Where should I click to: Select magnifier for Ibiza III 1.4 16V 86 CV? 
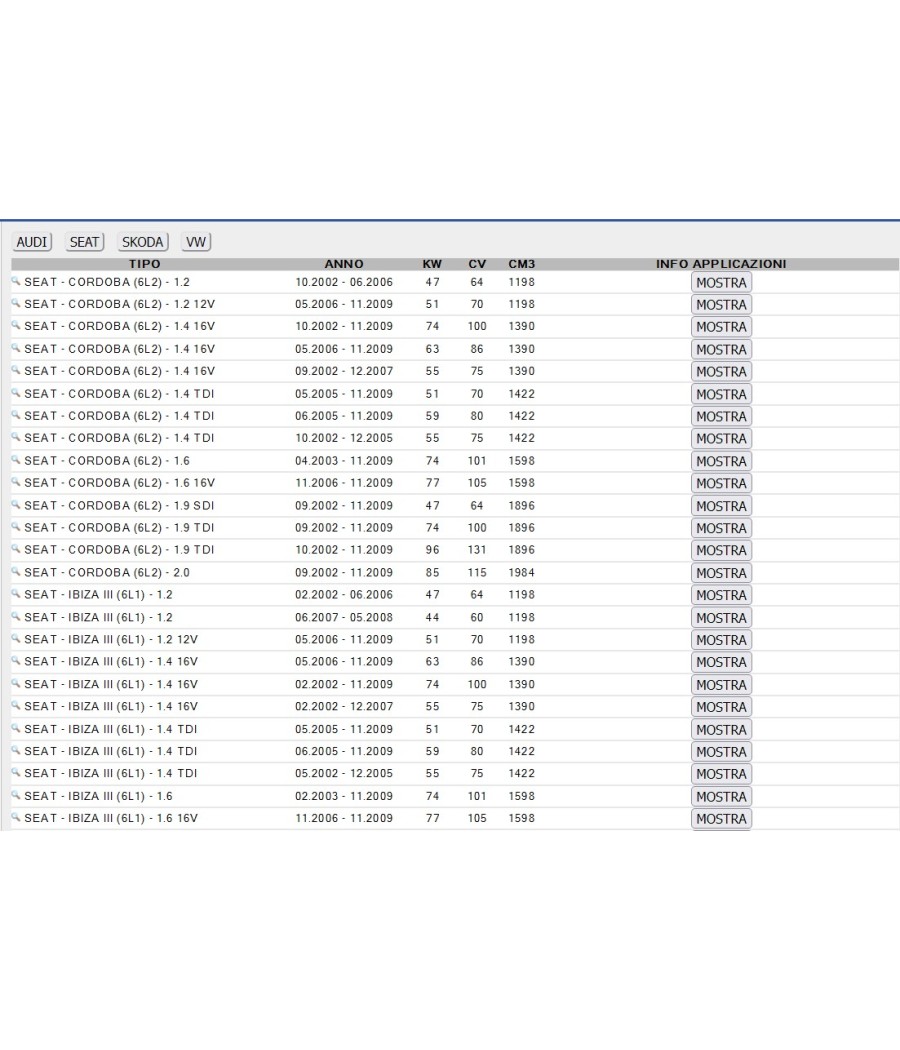tap(16, 661)
